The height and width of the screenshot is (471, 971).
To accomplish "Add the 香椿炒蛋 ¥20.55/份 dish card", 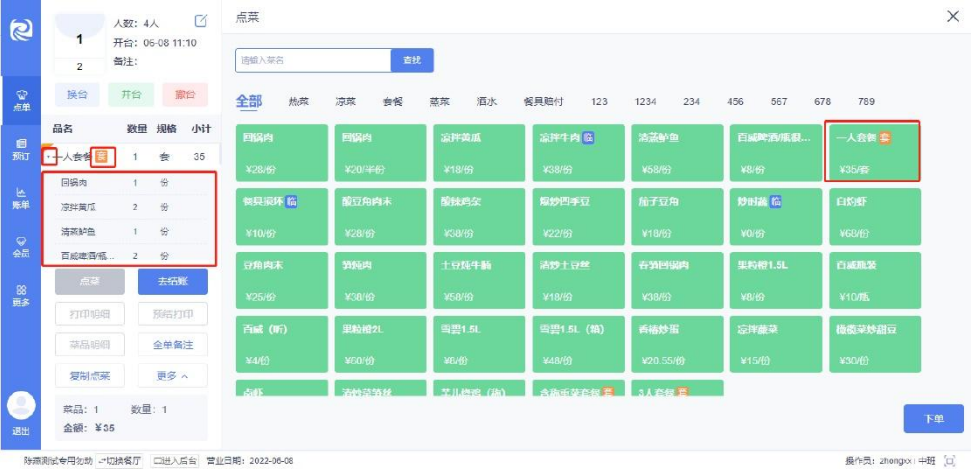I will coord(677,344).
